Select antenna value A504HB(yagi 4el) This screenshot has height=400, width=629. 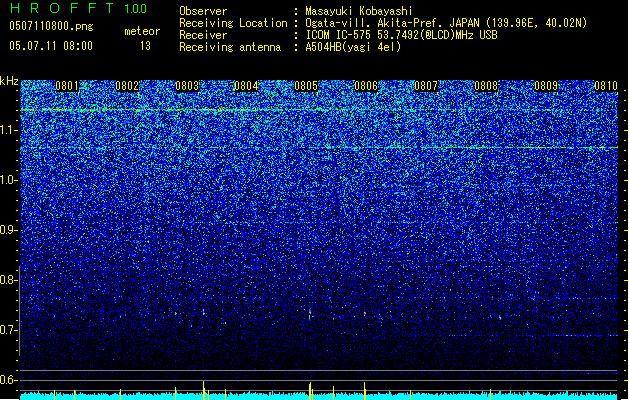click(353, 47)
